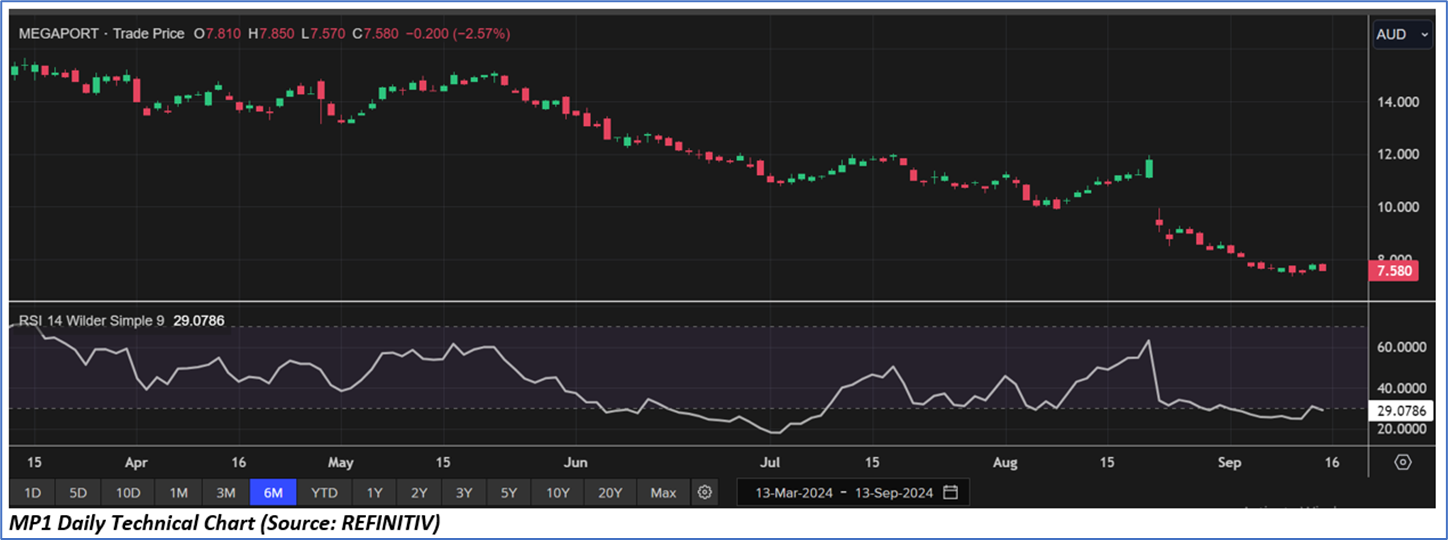The image size is (1448, 540).
Task: Click the red 7.580 price tag
Action: click(1391, 271)
